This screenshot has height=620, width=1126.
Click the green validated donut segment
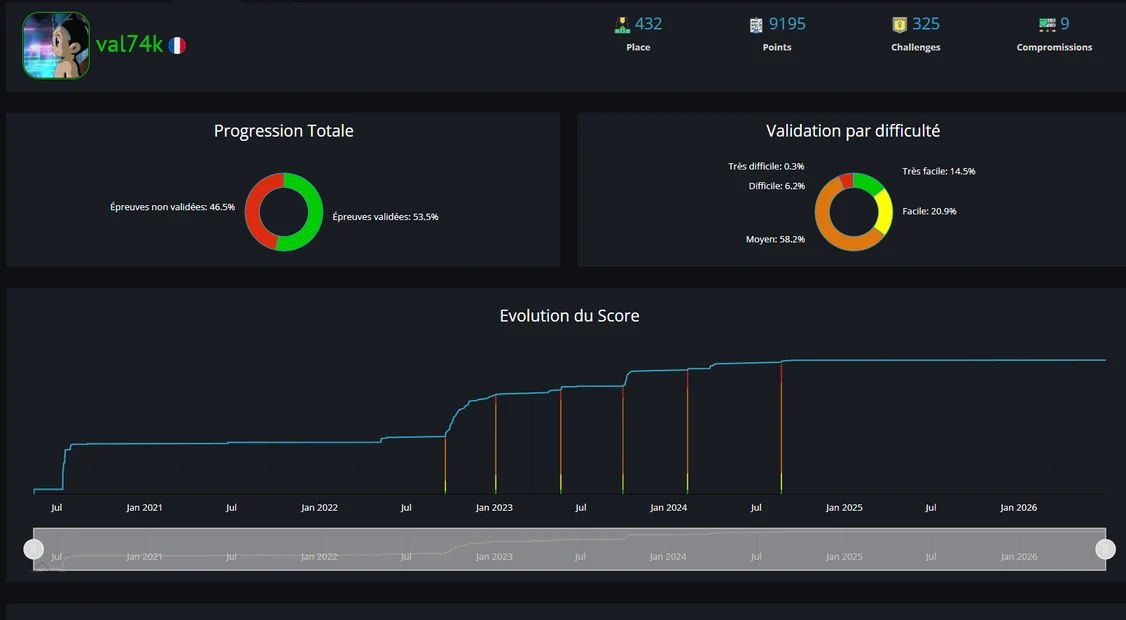[x=315, y=212]
